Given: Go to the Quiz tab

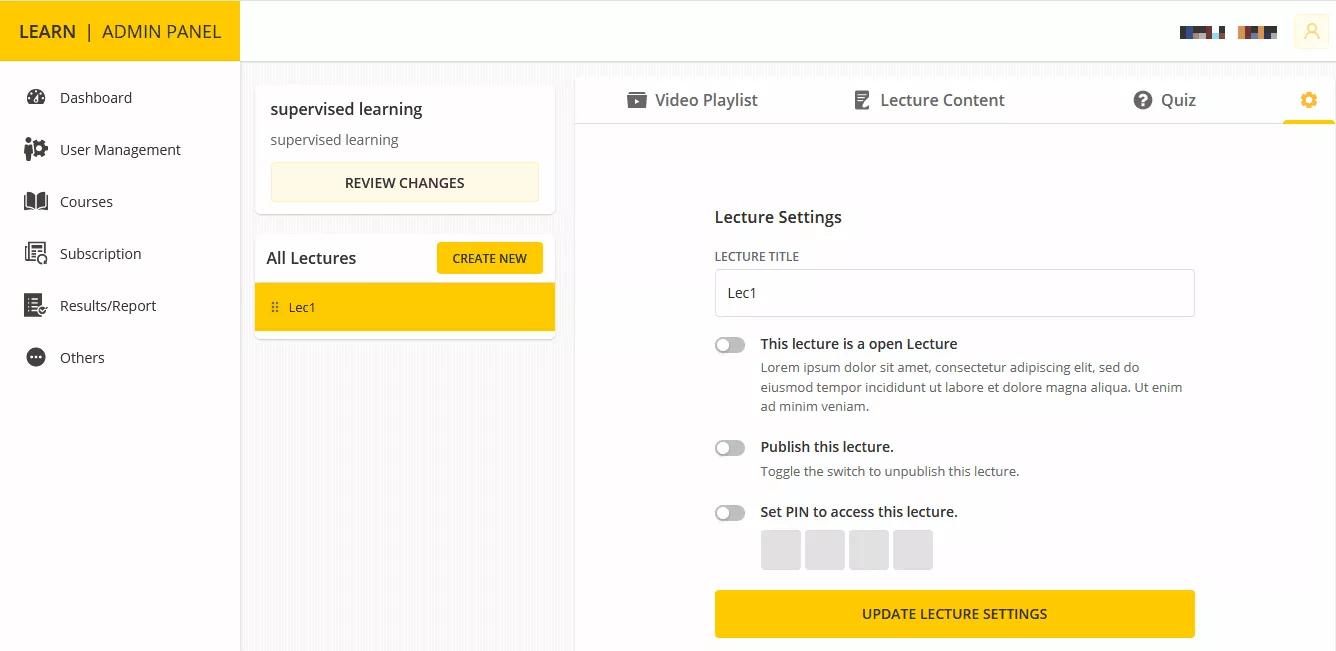Looking at the screenshot, I should [x=1164, y=100].
